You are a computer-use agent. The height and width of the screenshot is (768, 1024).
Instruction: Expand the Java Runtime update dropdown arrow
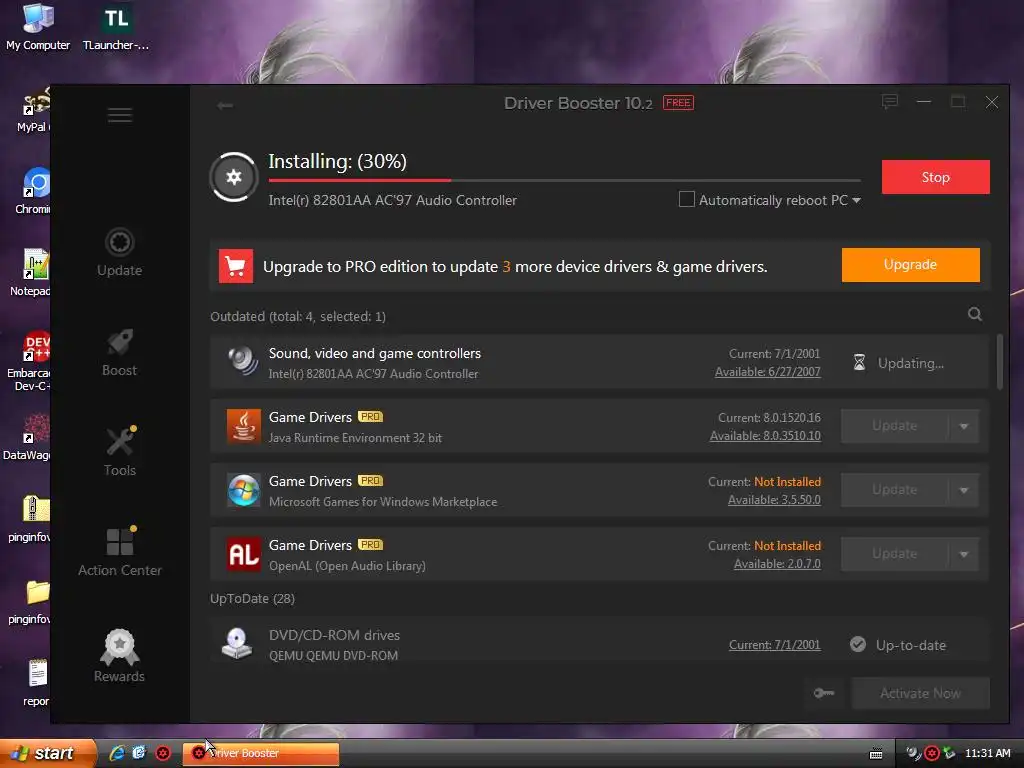(x=964, y=426)
